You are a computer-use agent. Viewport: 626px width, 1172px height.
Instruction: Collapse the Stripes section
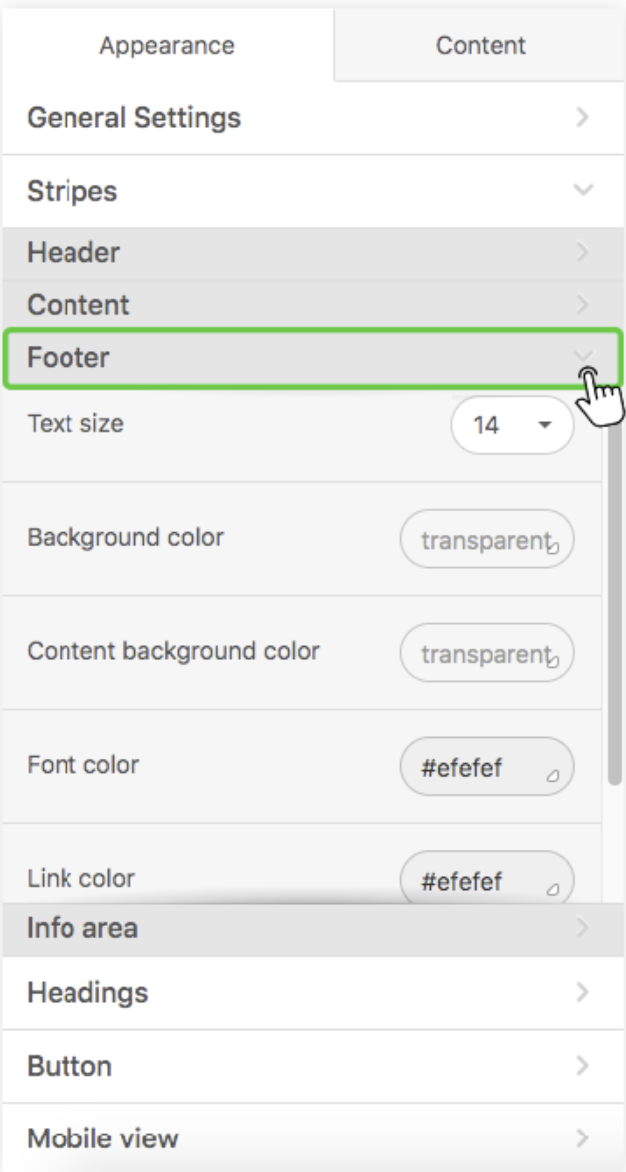click(313, 191)
